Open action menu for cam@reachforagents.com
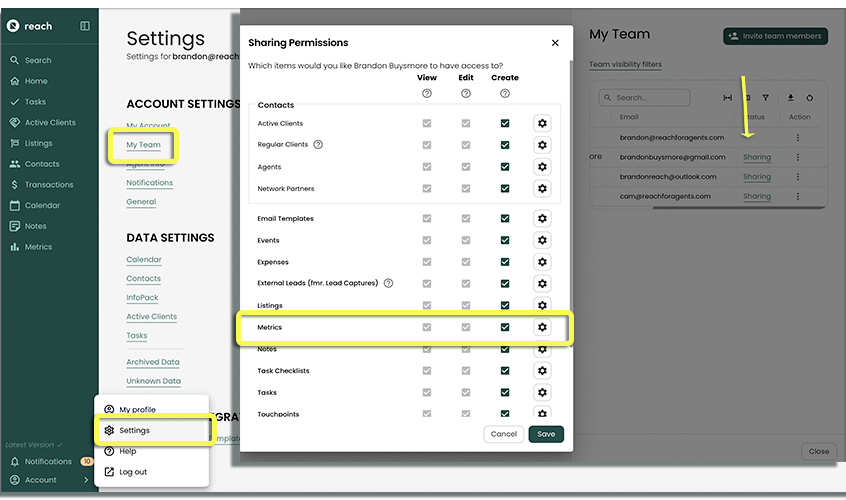The image size is (846, 500). [x=797, y=196]
